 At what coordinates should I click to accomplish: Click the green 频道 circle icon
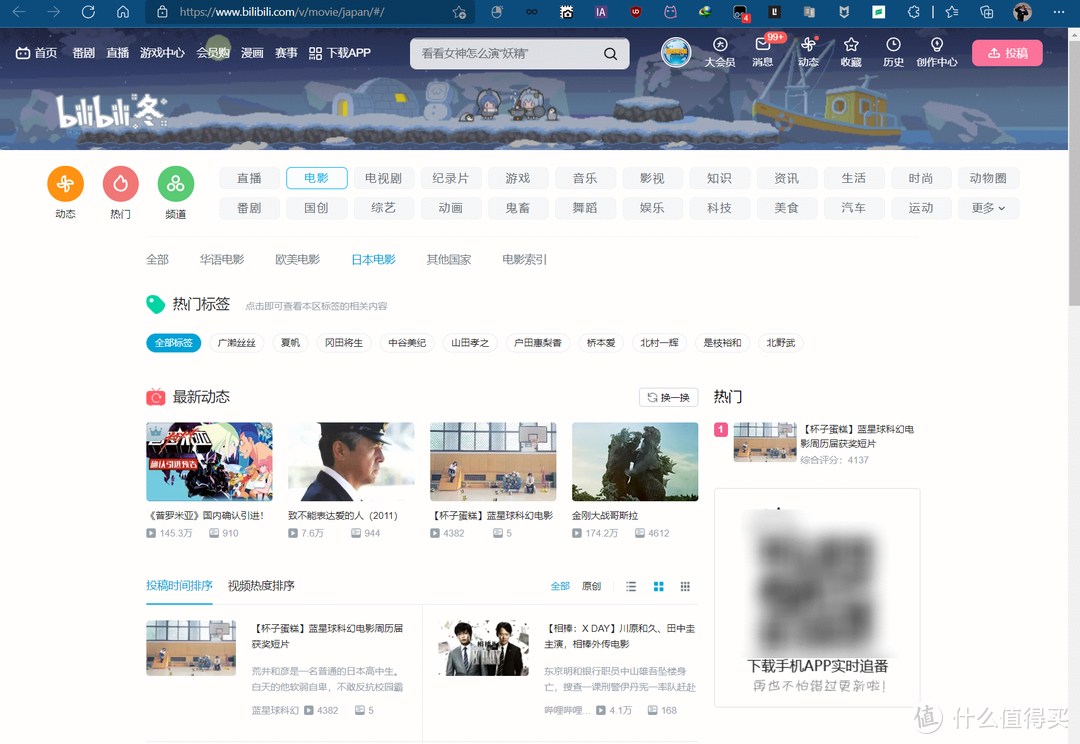pyautogui.click(x=176, y=184)
